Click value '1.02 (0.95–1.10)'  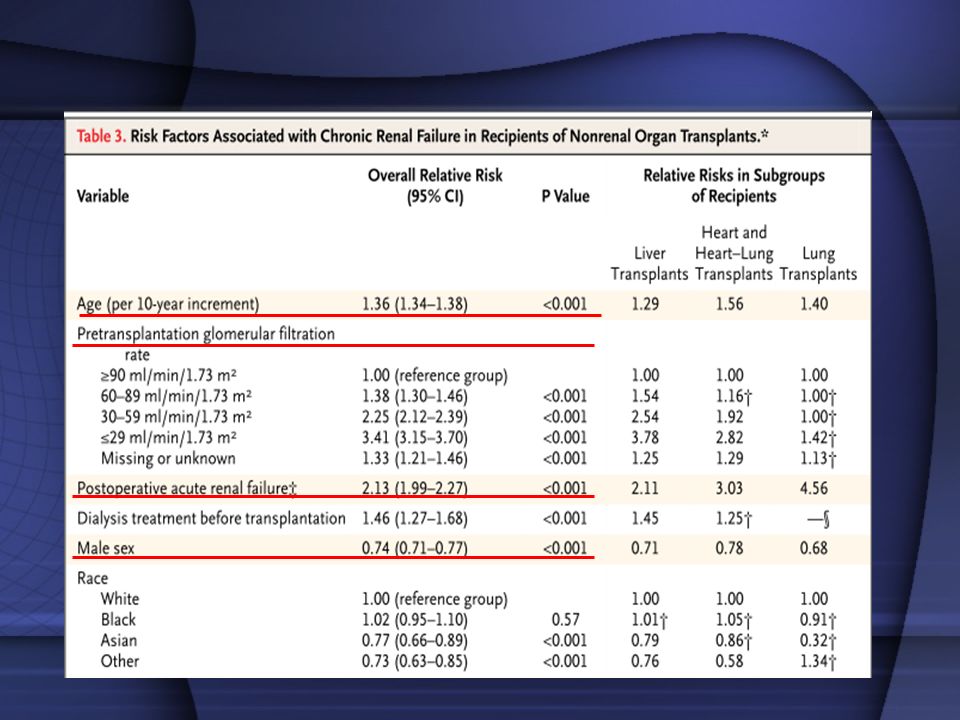[x=414, y=620]
